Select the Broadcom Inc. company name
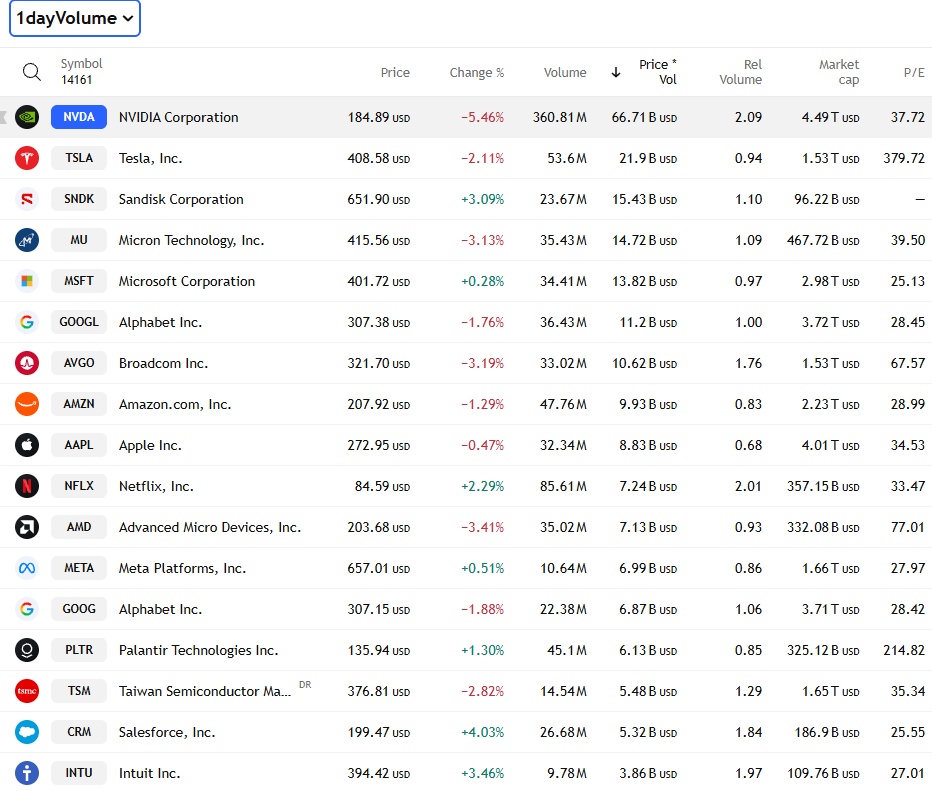The height and width of the screenshot is (791, 932). (x=163, y=364)
